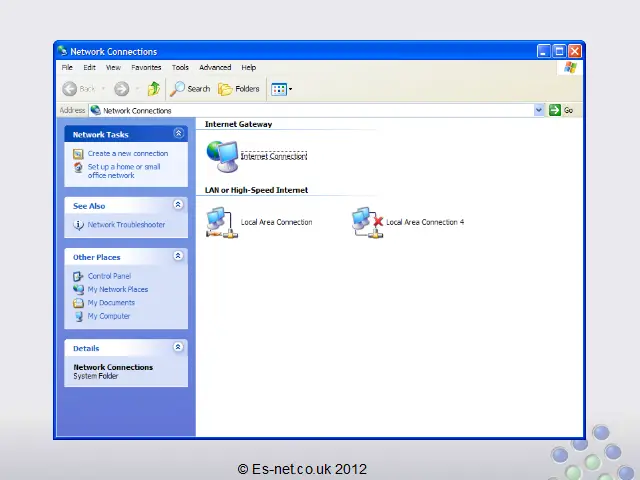
Task: Click the Control Panel sidebar icon
Action: click(x=78, y=276)
